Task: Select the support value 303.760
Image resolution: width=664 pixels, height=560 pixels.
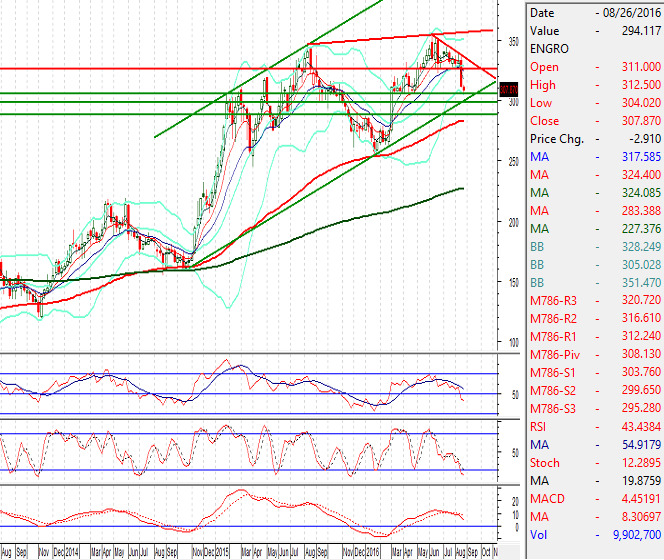Action: point(641,372)
